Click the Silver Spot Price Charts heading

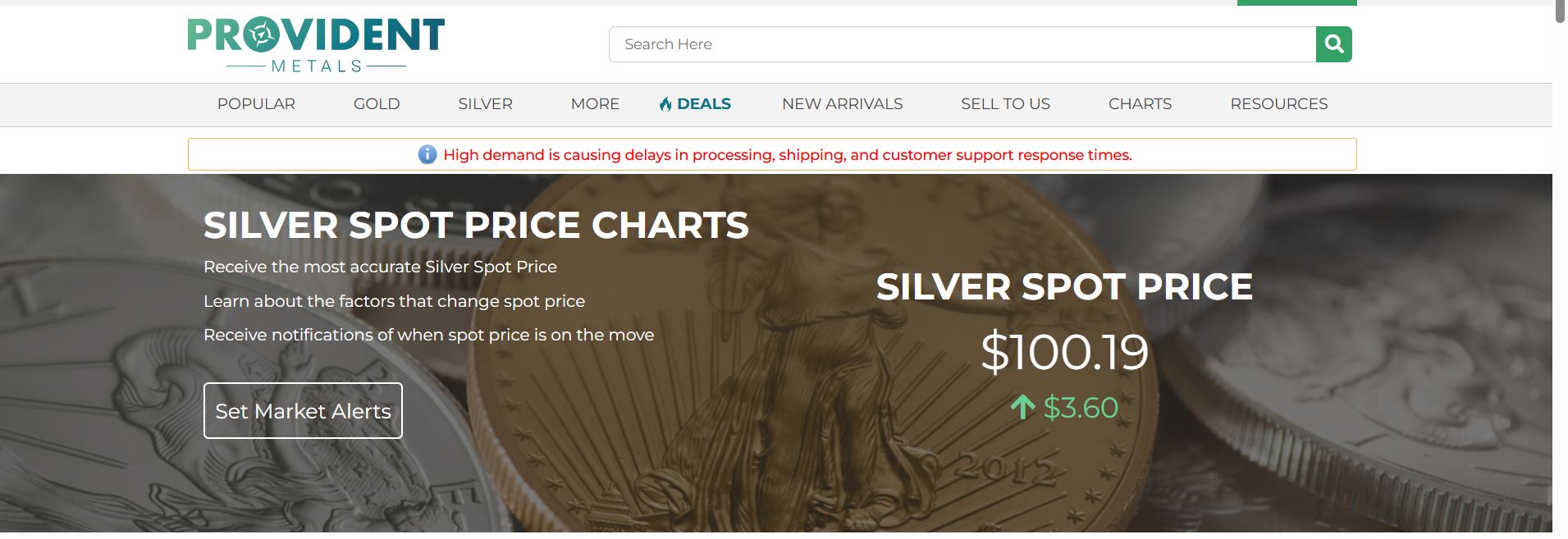[x=476, y=225]
